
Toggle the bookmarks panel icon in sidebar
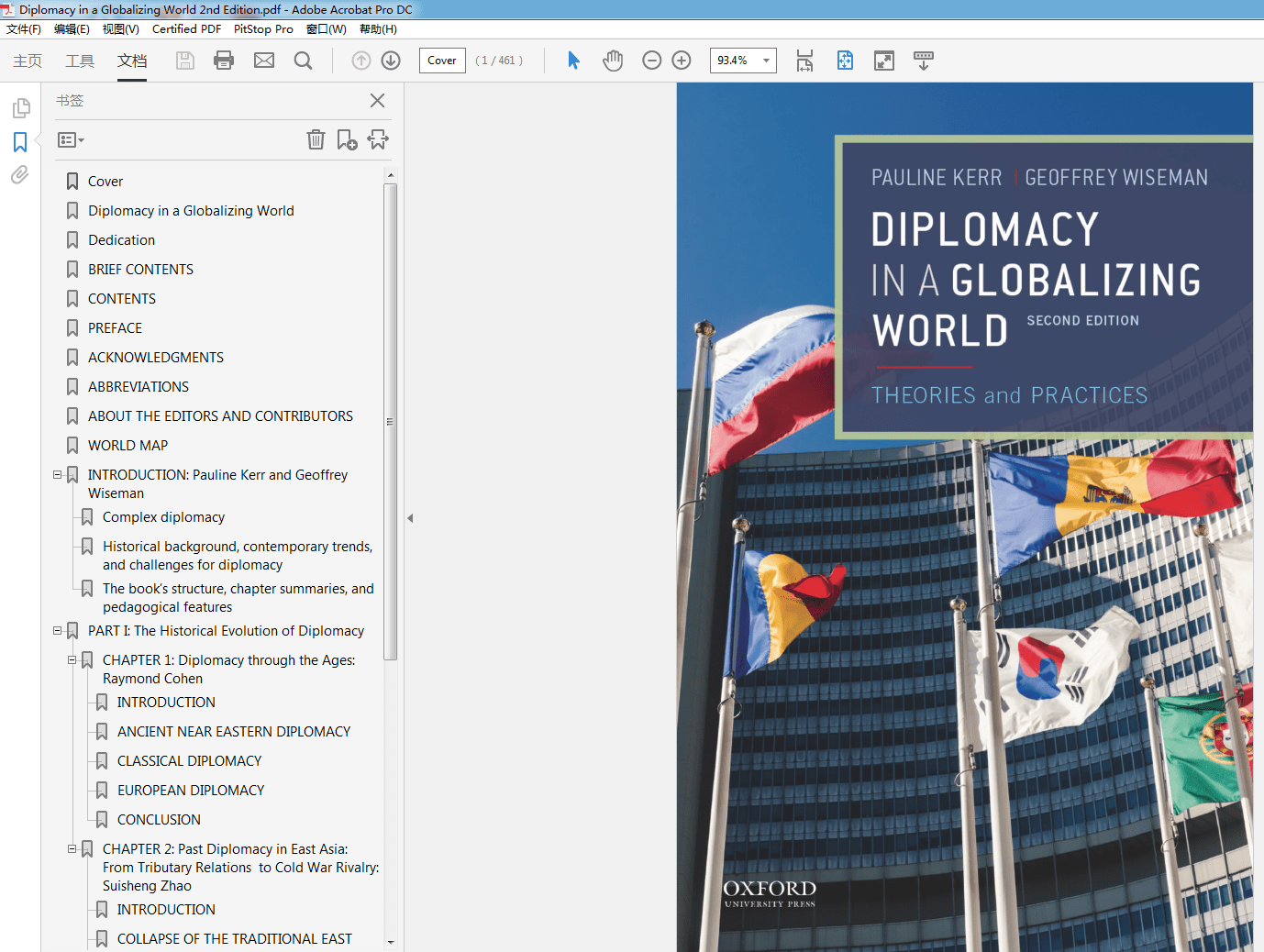click(x=20, y=142)
